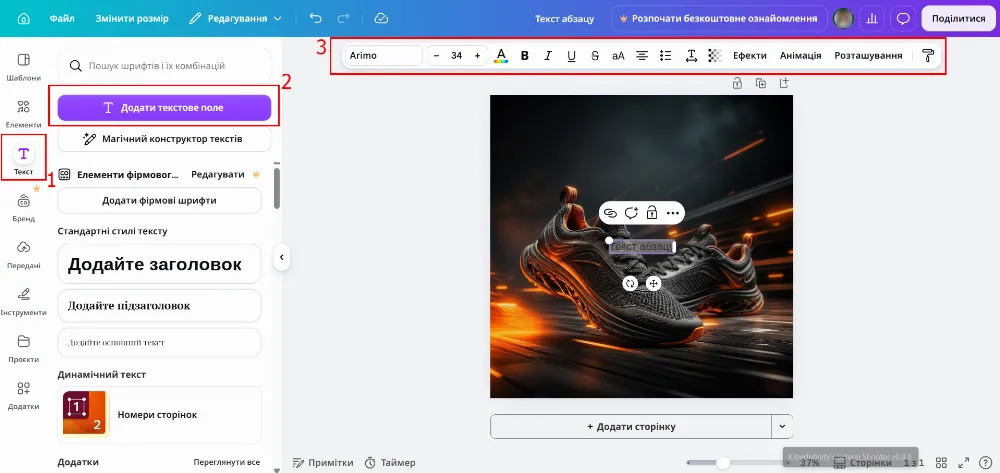
Task: Open the Arimo font dropdown
Action: (x=383, y=55)
